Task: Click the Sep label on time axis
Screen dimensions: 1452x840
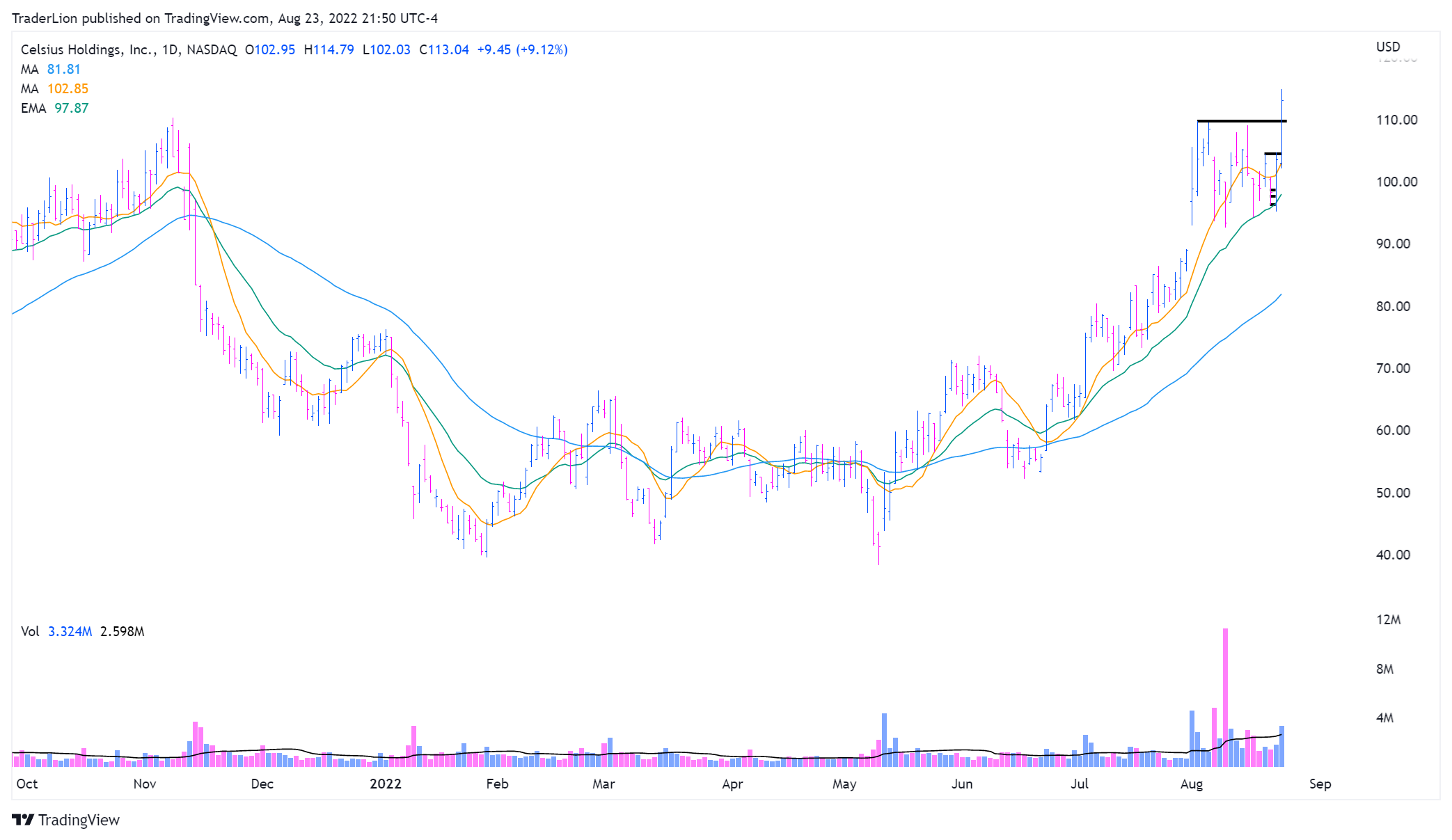Action: tap(1320, 784)
